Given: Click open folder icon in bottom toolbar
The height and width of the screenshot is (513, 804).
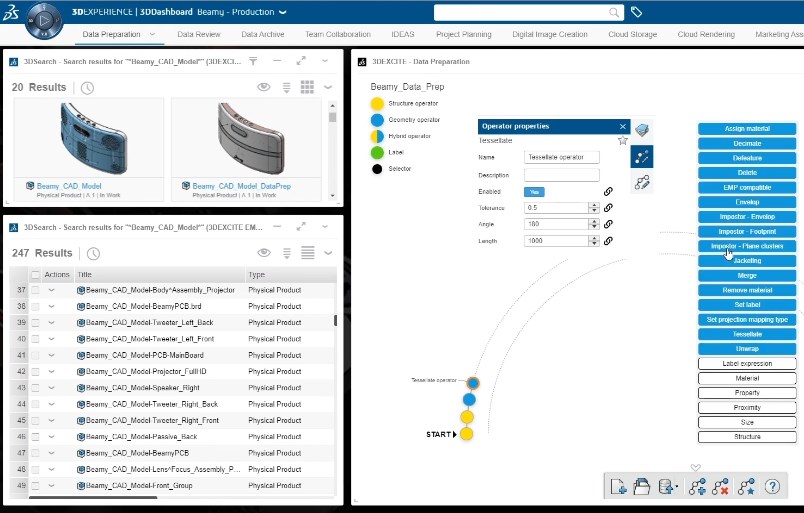Looking at the screenshot, I should click(x=641, y=486).
